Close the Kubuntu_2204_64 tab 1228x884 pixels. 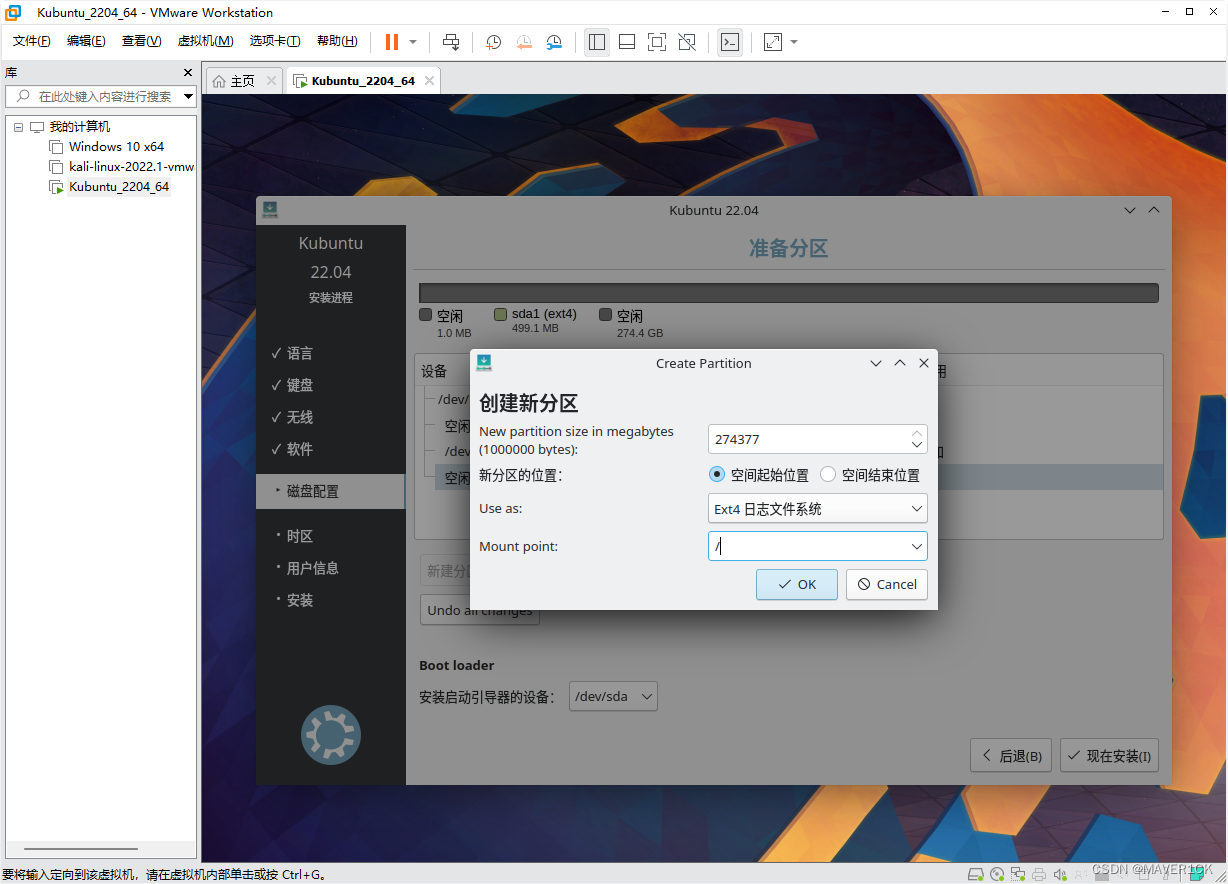pyautogui.click(x=429, y=81)
